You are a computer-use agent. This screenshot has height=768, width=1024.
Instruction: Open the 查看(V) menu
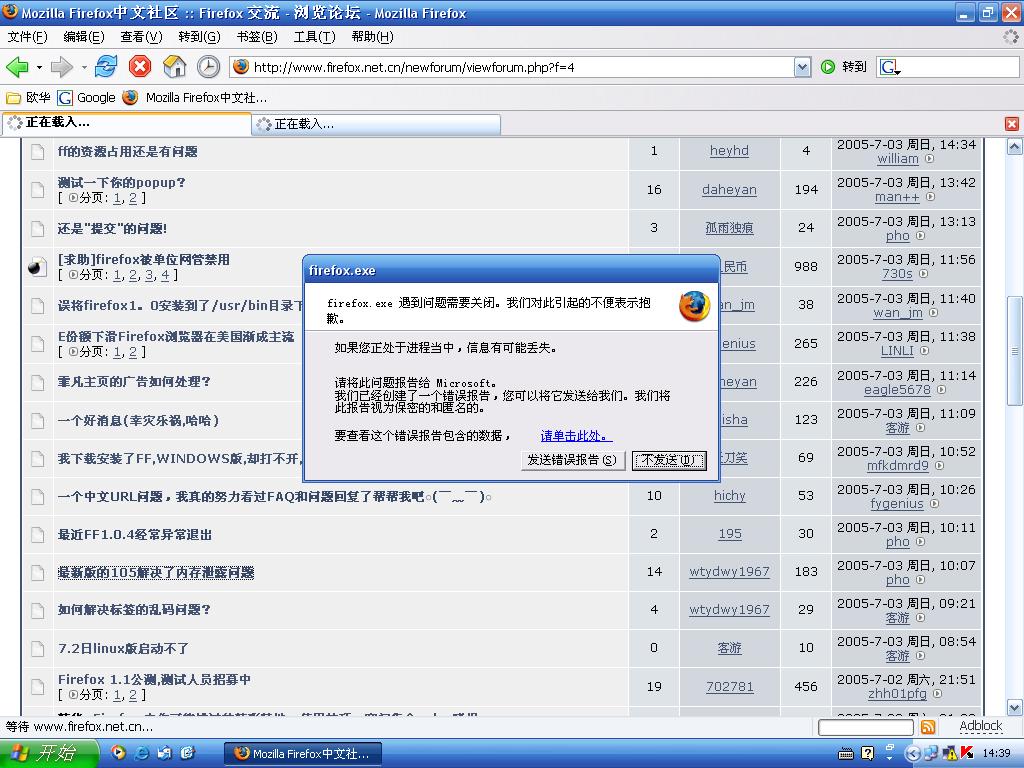pyautogui.click(x=141, y=37)
